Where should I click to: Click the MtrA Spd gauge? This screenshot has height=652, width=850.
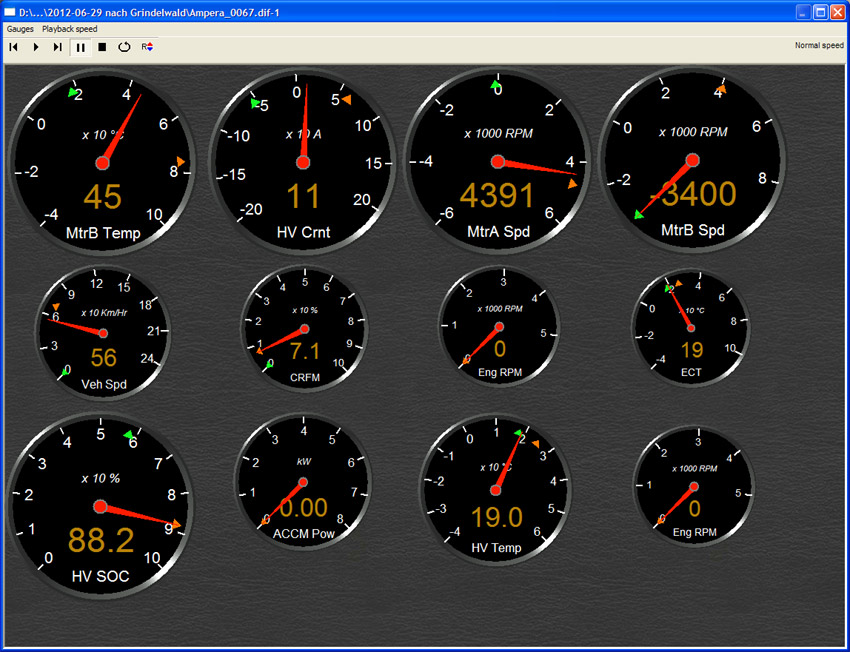coord(497,162)
